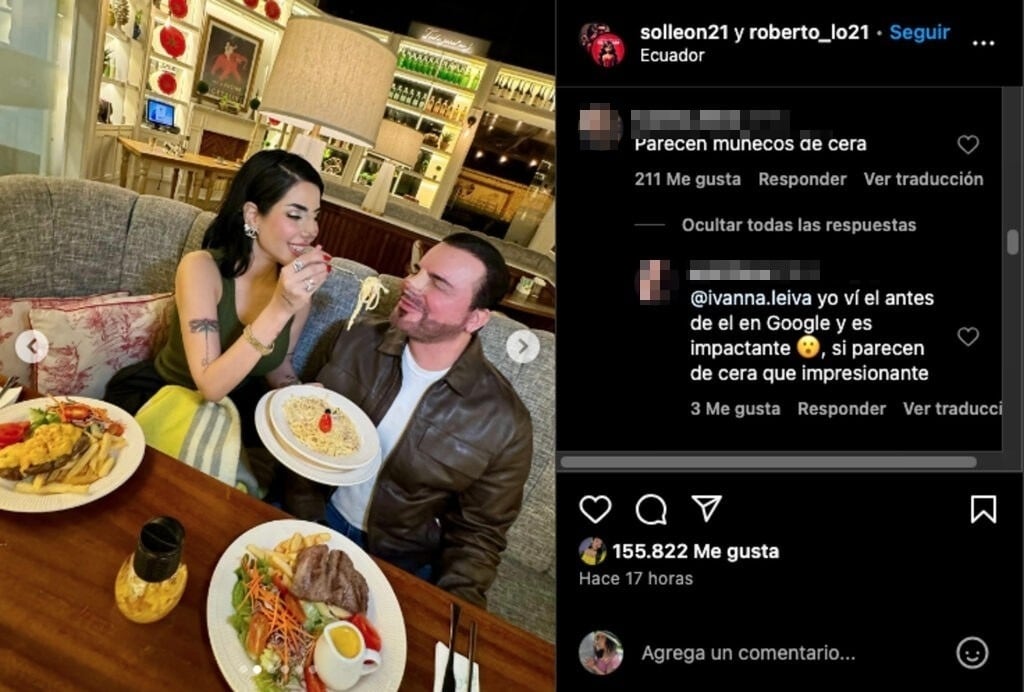Viewport: 1024px width, 692px height.
Task: Share the post via paper plane icon
Action: pos(707,508)
